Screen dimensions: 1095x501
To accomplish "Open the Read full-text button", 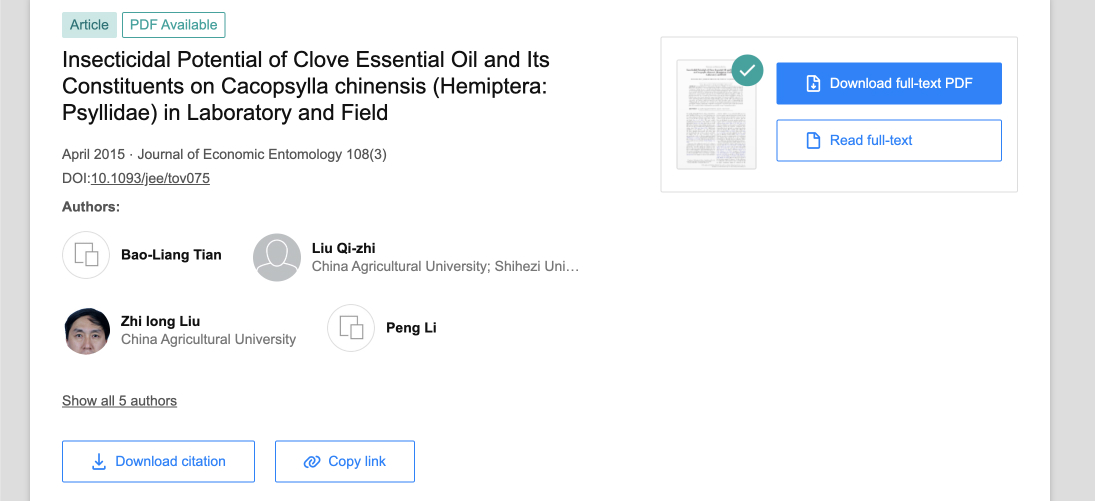I will click(889, 140).
